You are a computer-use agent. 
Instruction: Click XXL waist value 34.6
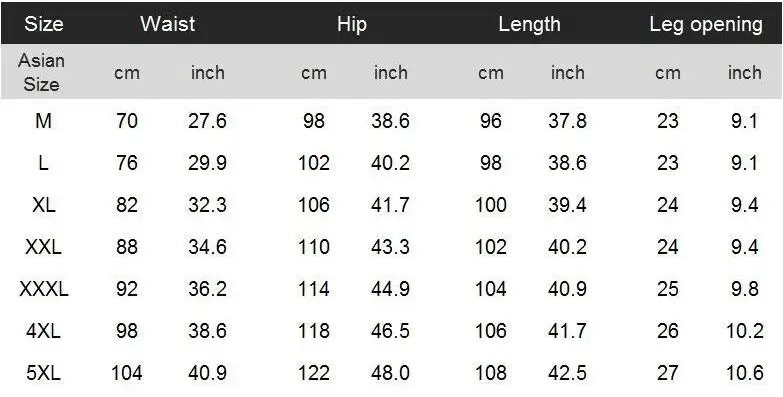(x=207, y=247)
